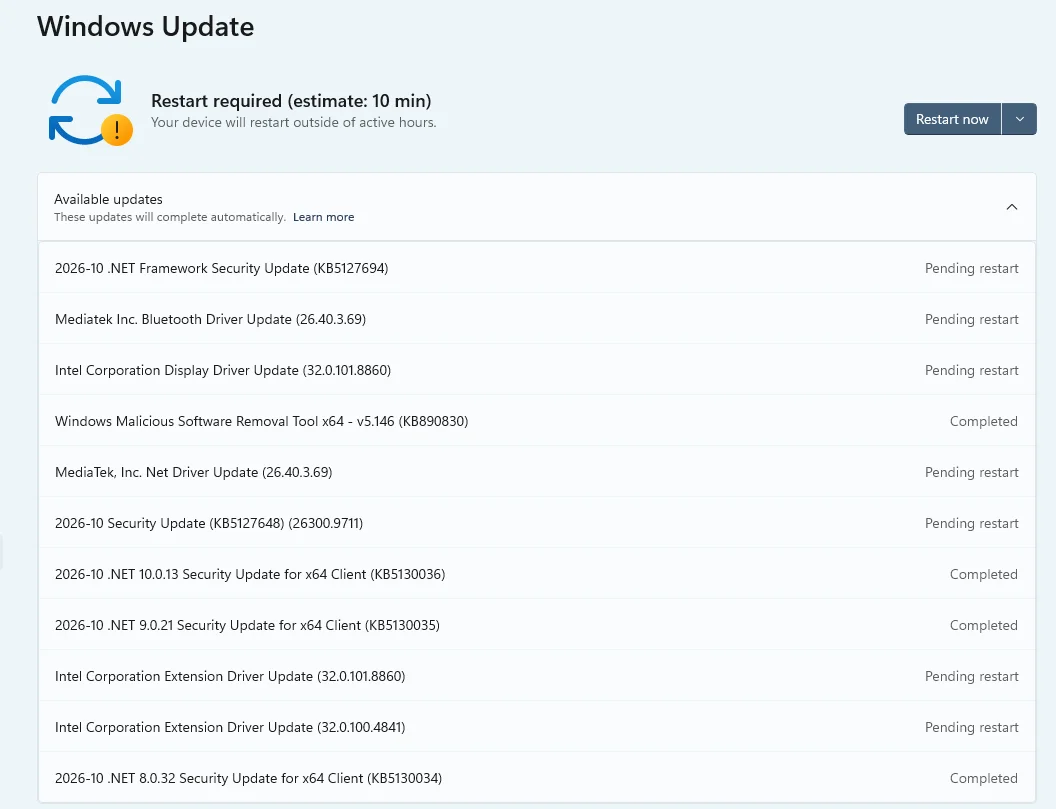Collapse the Available updates section
The image size is (1056, 809).
point(1011,207)
